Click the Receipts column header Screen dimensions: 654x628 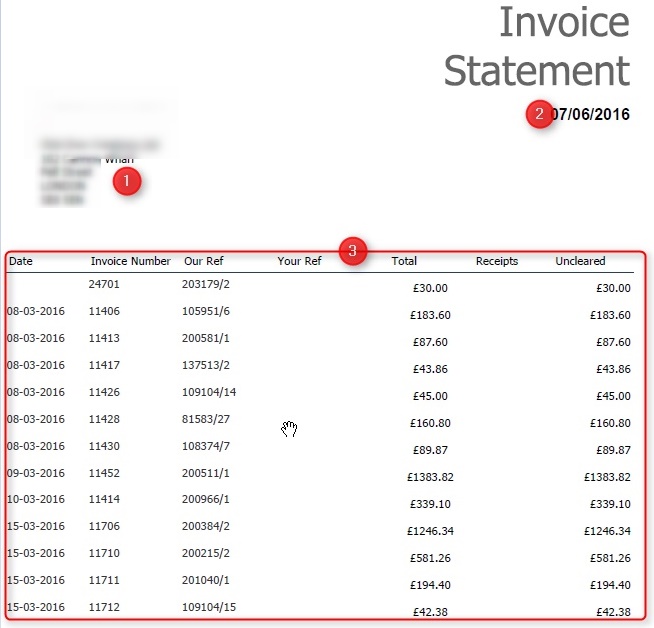click(x=497, y=262)
